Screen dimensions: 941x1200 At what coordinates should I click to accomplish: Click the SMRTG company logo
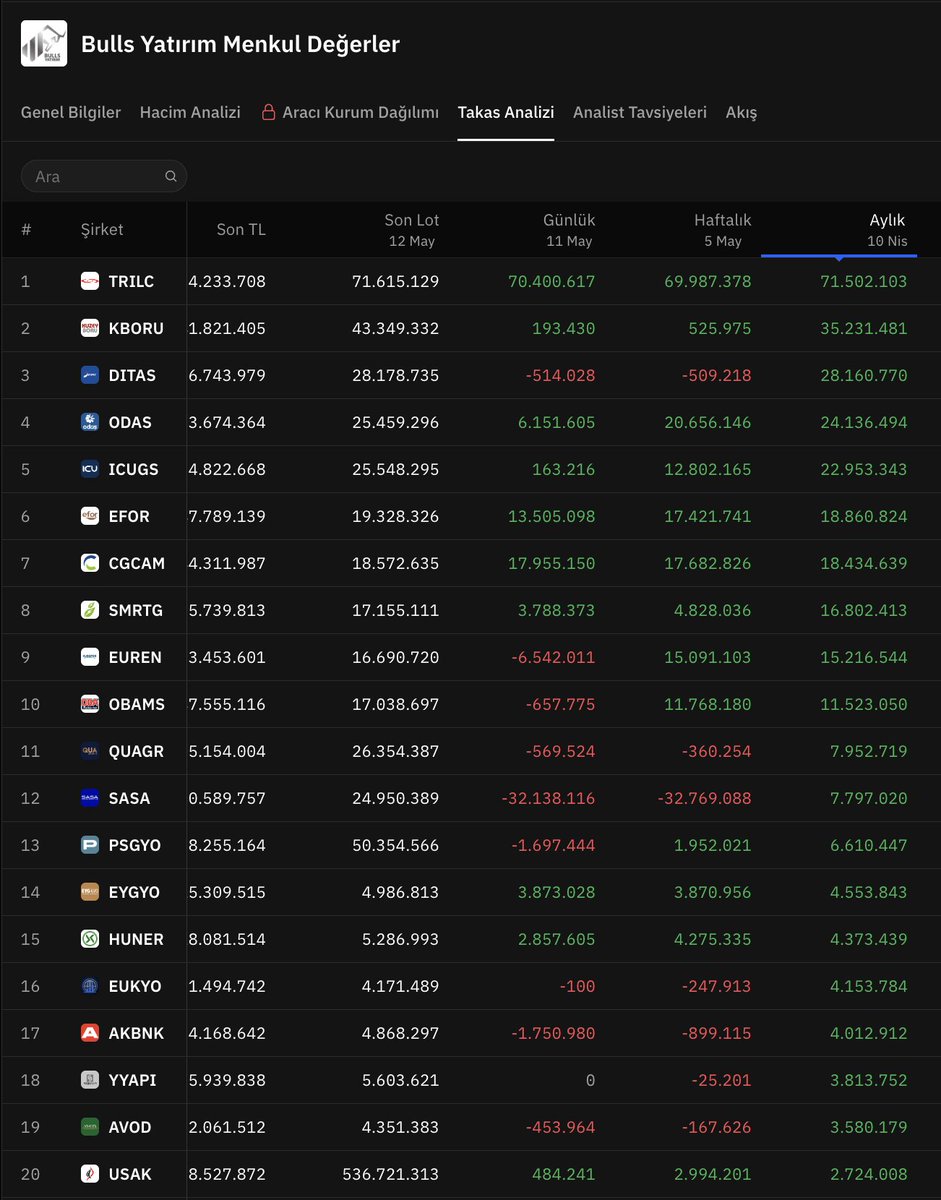(90, 610)
